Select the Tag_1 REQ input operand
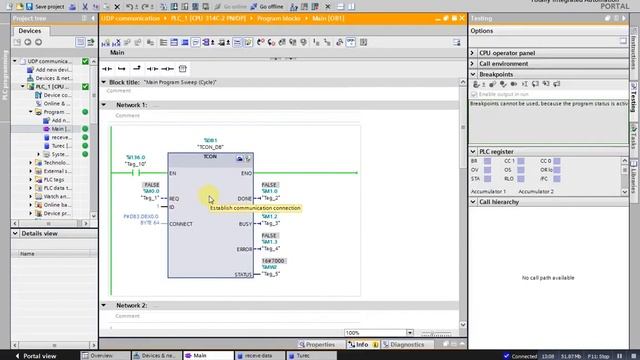 (x=150, y=198)
